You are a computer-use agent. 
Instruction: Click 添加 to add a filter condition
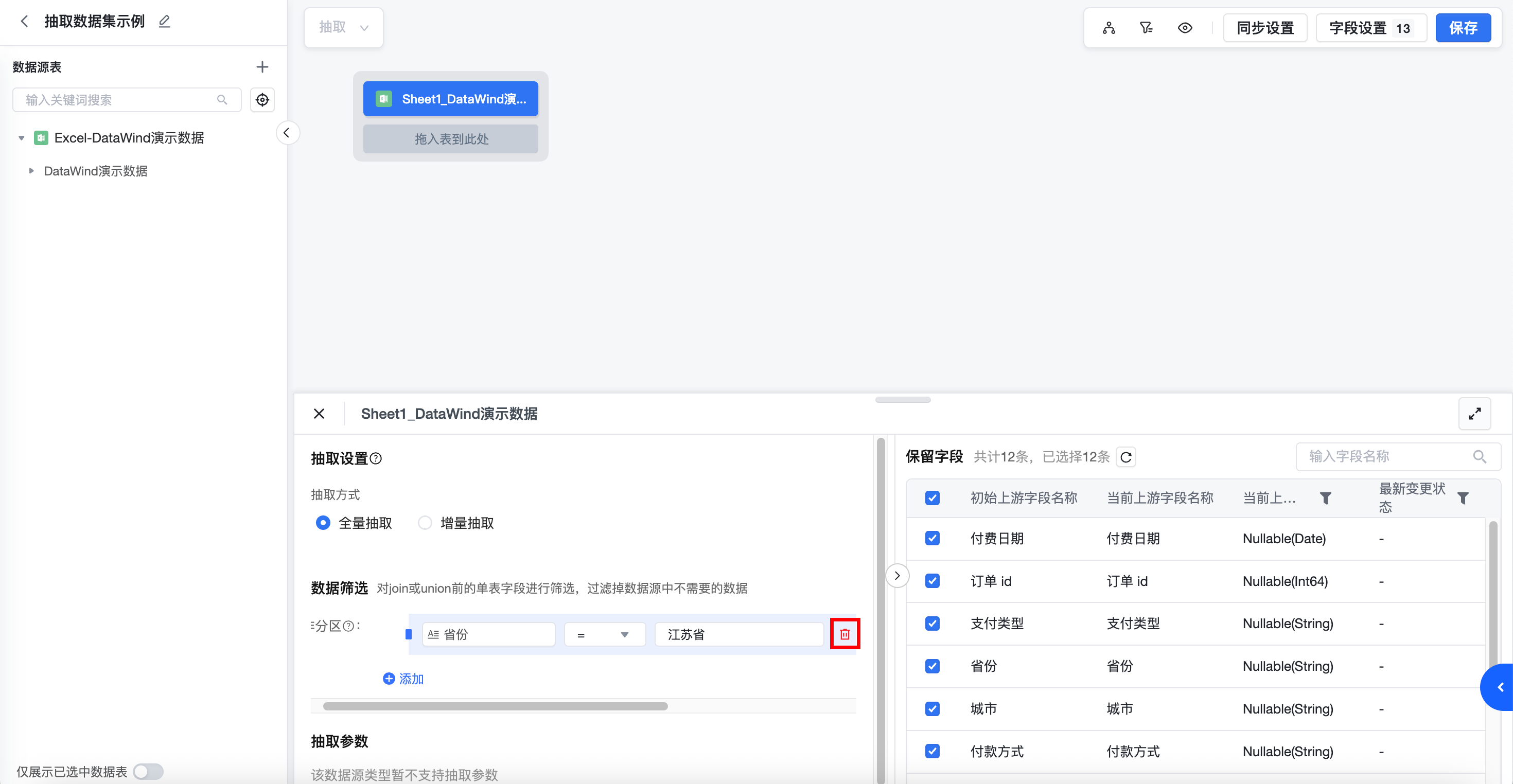pos(403,679)
